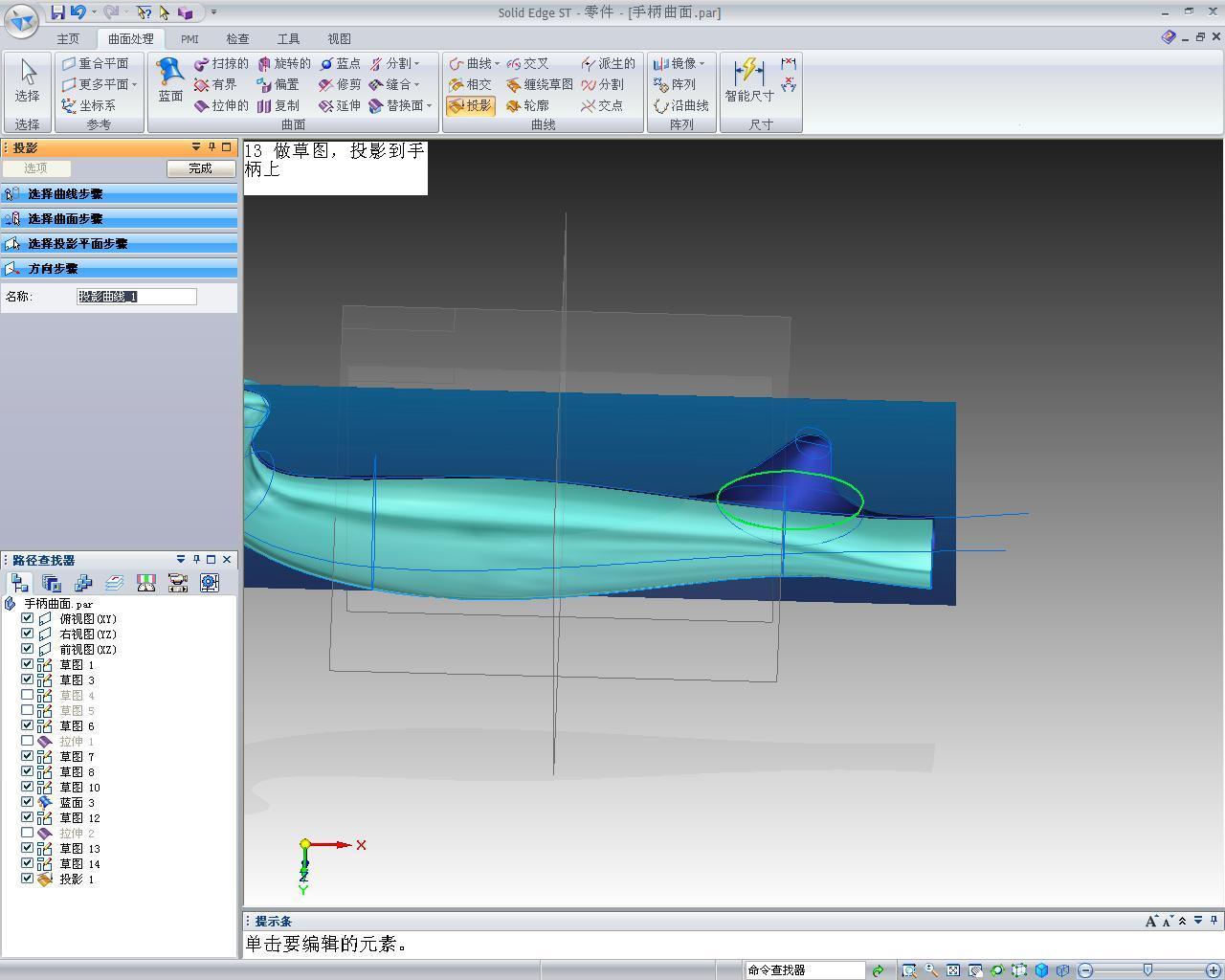Open the PMI ribbon tab
Image resolution: width=1225 pixels, height=980 pixels.
(x=189, y=39)
